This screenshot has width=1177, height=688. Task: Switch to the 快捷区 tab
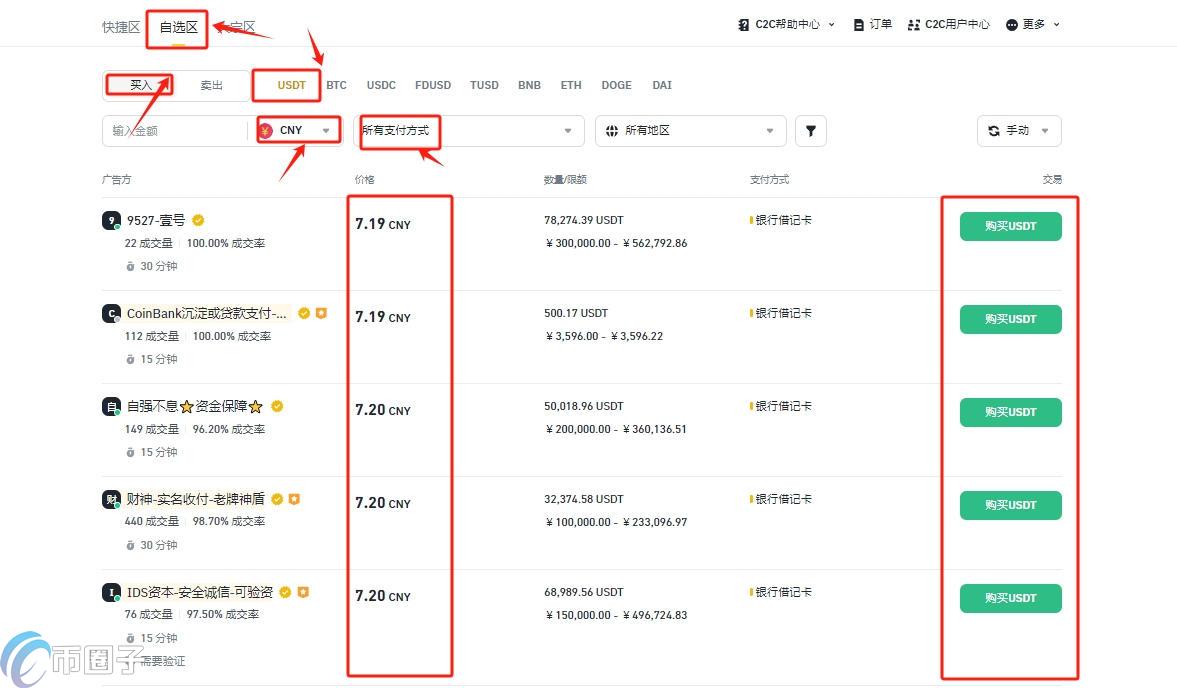point(120,27)
